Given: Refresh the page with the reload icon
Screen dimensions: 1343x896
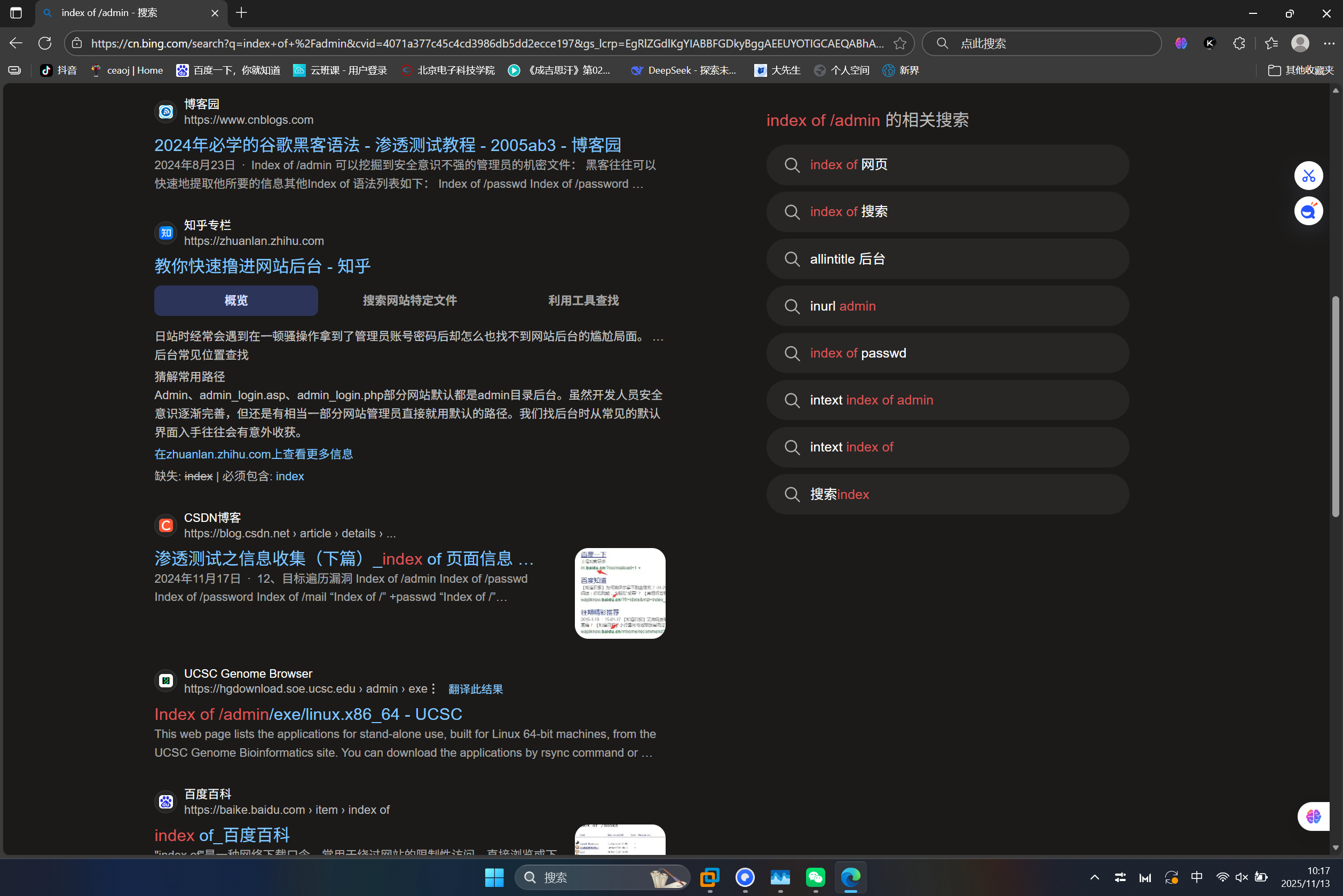Looking at the screenshot, I should pos(45,43).
